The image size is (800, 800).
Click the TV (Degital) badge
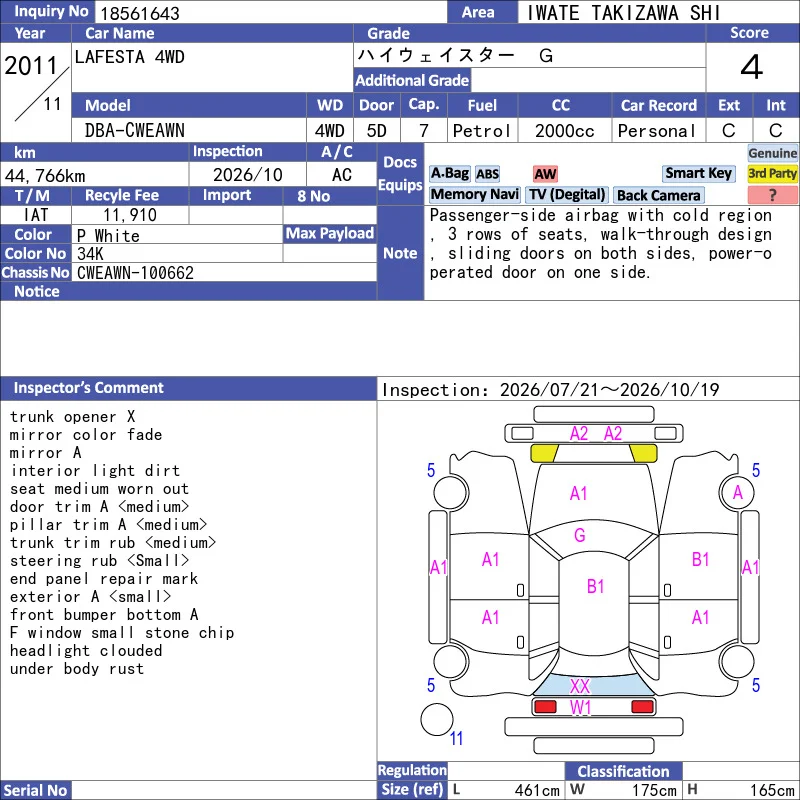point(567,195)
